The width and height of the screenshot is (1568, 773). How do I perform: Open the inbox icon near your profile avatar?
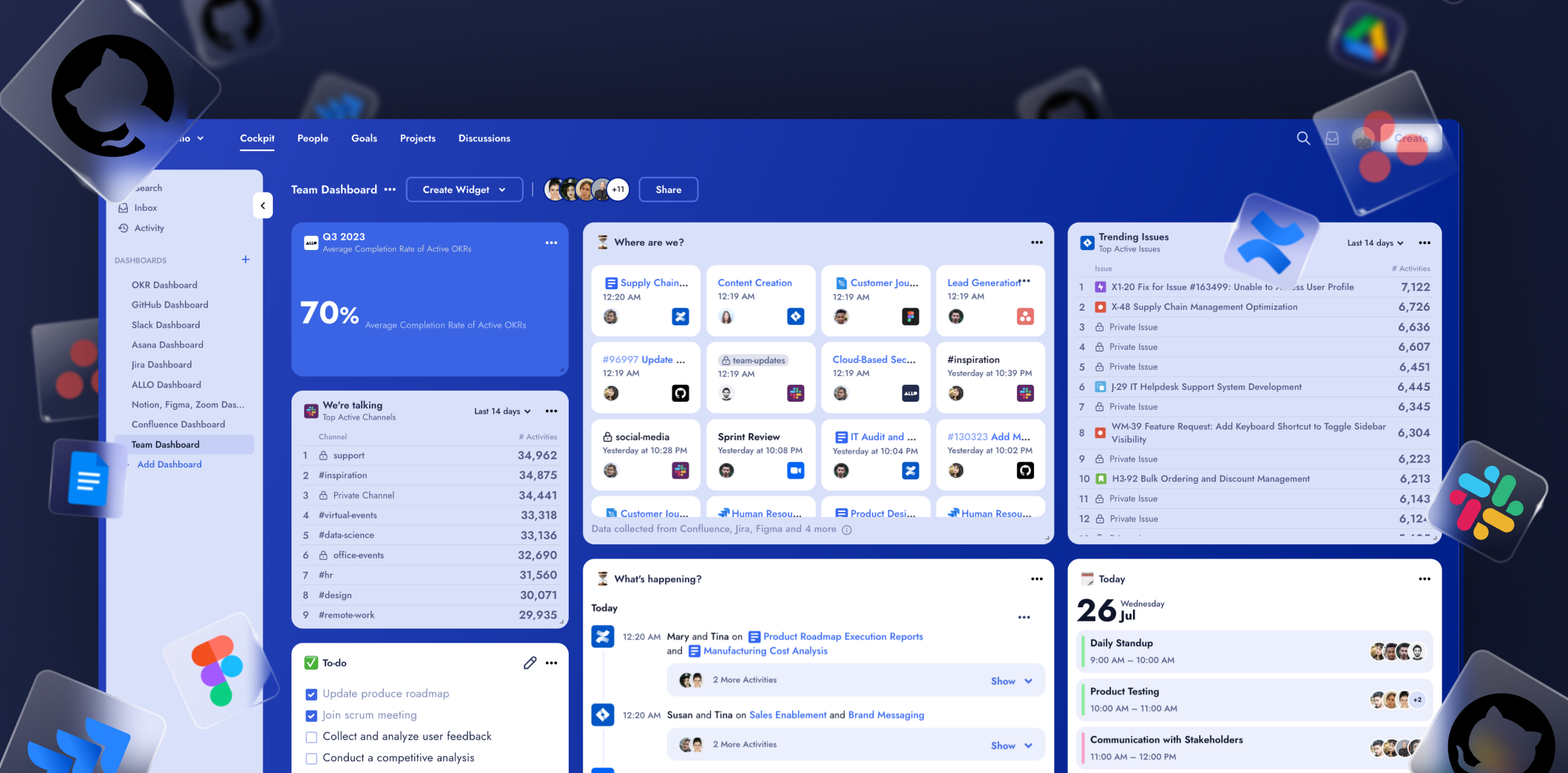pyautogui.click(x=1331, y=138)
